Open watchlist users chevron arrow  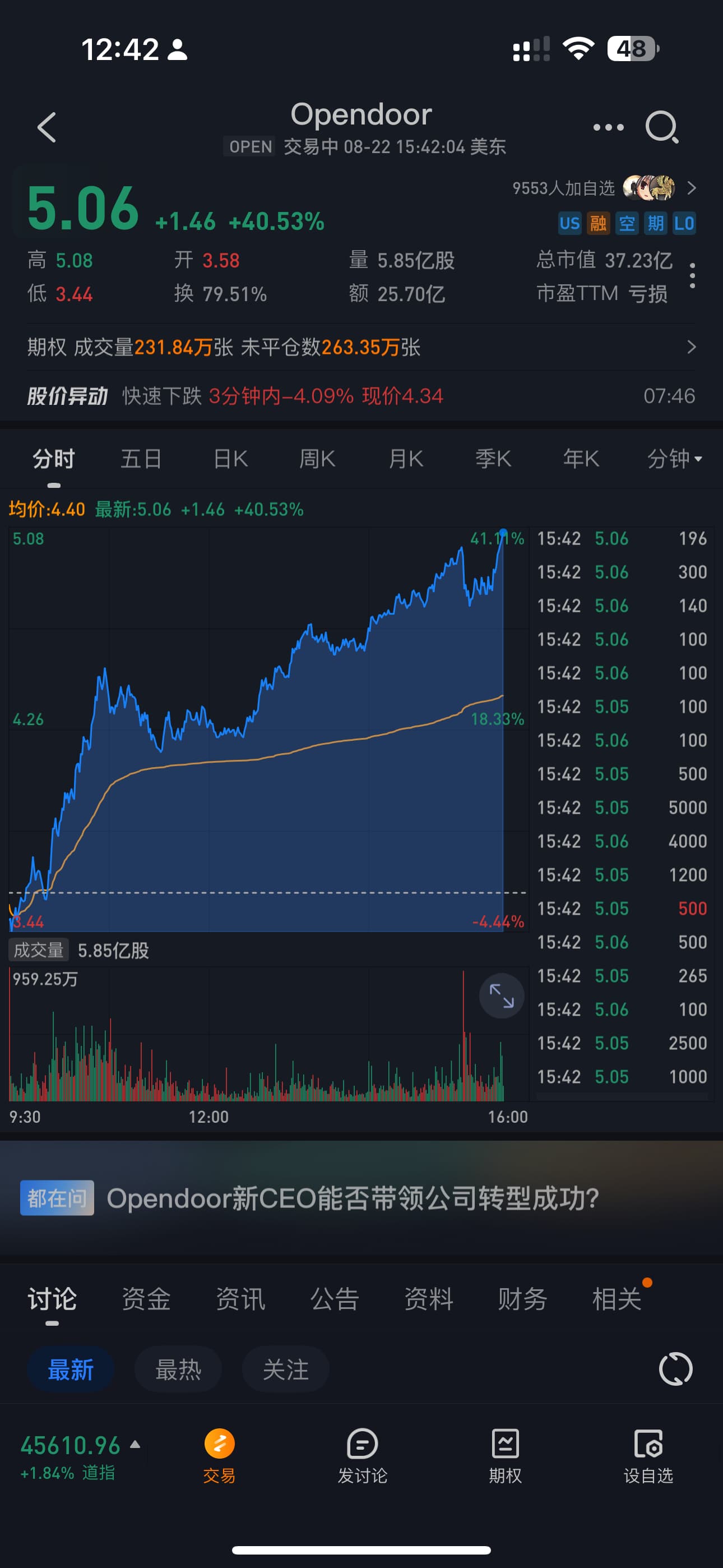pos(692,188)
